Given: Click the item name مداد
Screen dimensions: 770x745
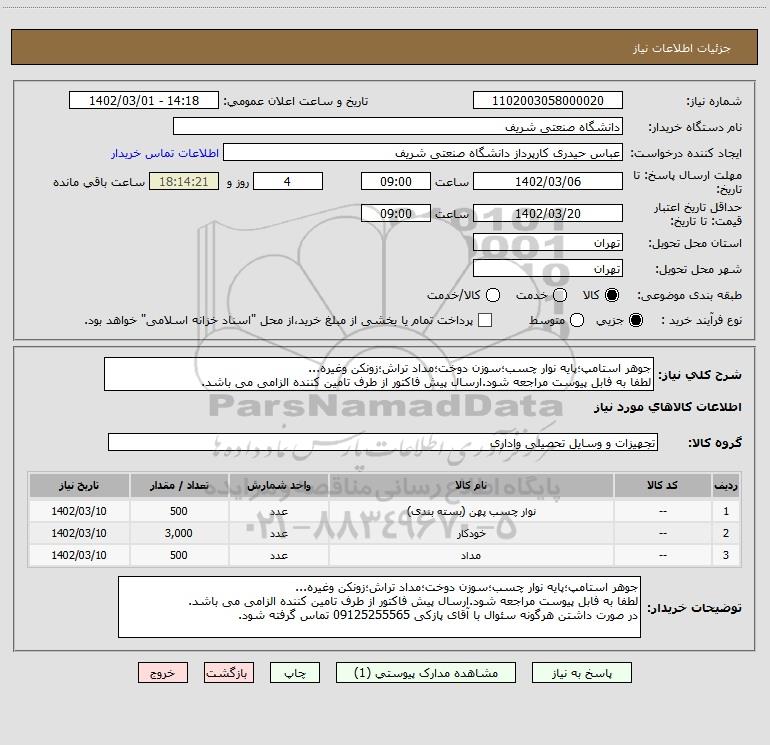Looking at the screenshot, I should (471, 555).
